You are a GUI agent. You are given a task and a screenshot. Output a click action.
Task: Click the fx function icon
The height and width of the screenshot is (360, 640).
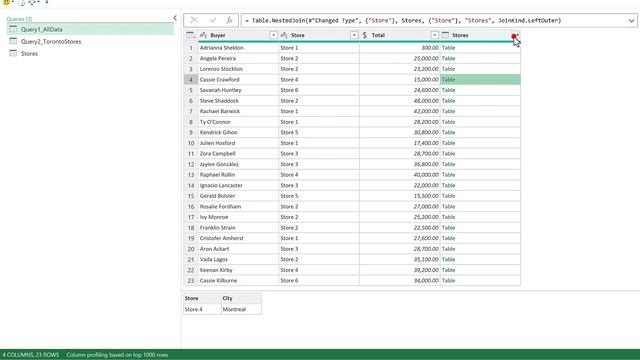point(229,20)
